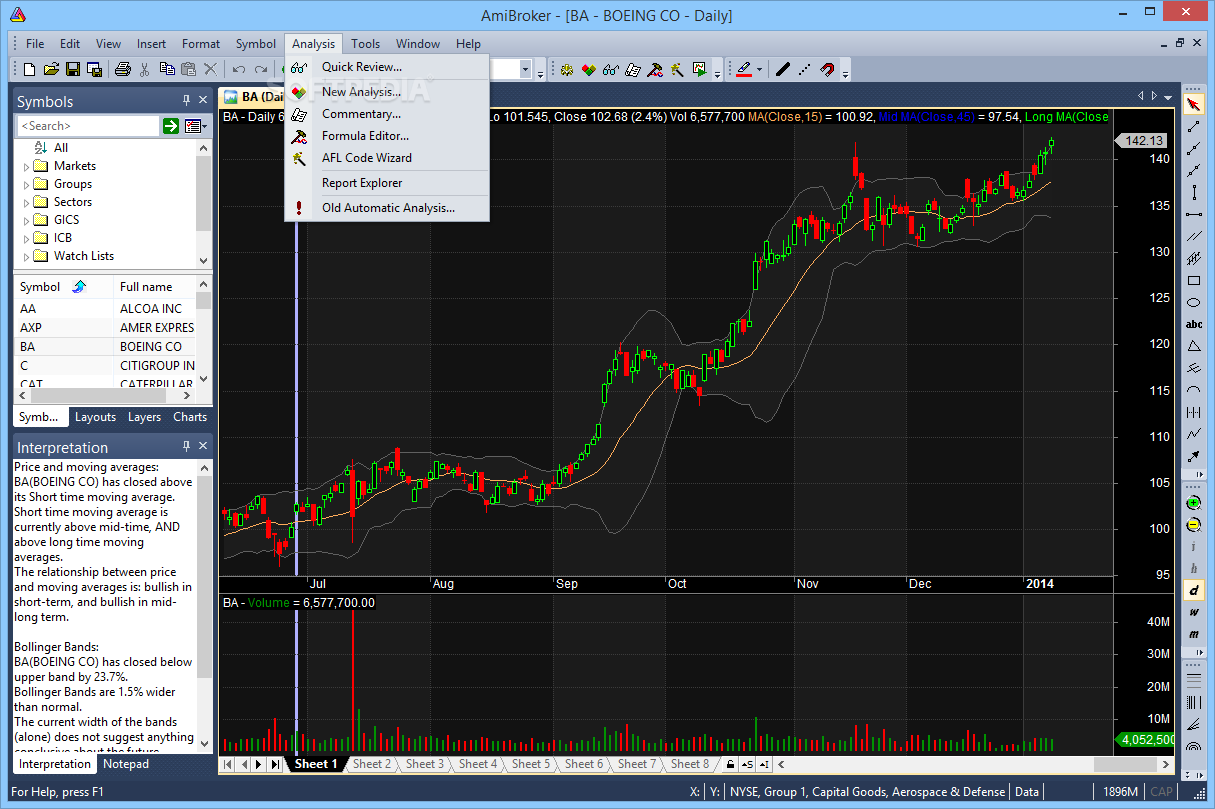Click Formula Editor hammer toolbar icon
The width and height of the screenshot is (1215, 809).
[x=655, y=69]
